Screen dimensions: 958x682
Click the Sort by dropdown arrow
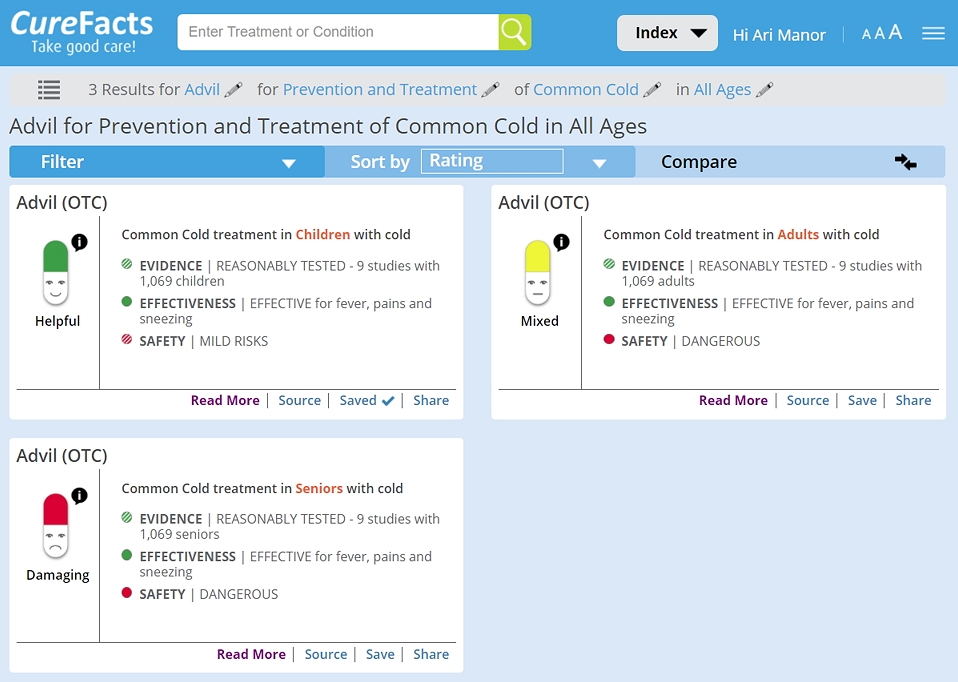pyautogui.click(x=599, y=163)
